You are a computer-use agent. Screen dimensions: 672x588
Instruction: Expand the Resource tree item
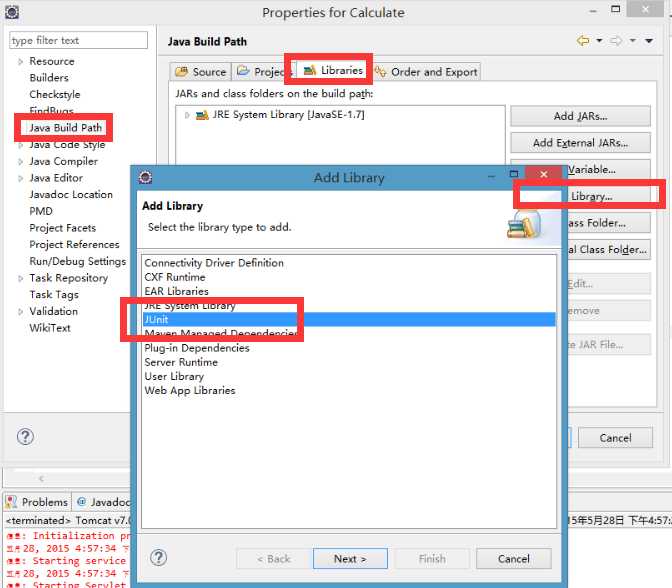coord(20,62)
